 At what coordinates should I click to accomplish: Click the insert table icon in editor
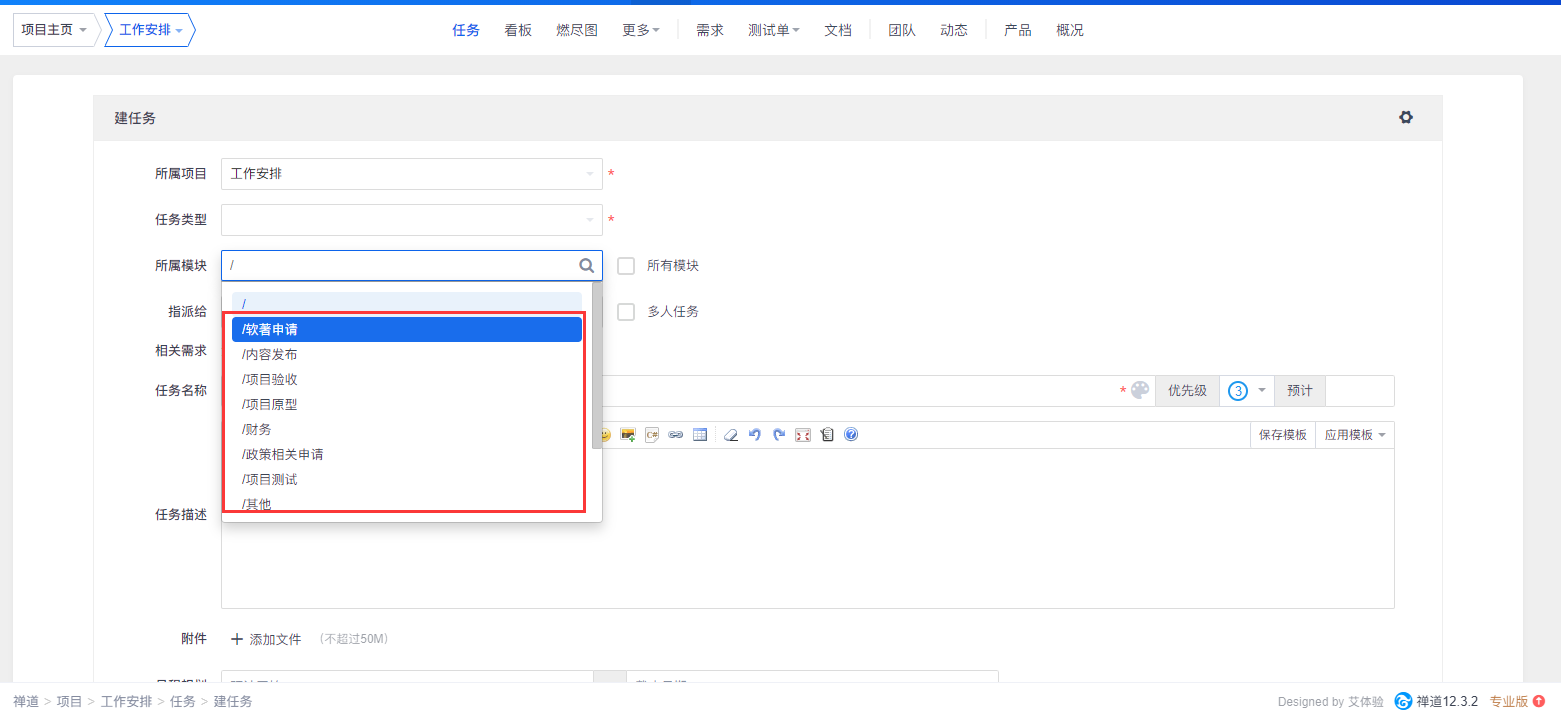click(x=700, y=435)
